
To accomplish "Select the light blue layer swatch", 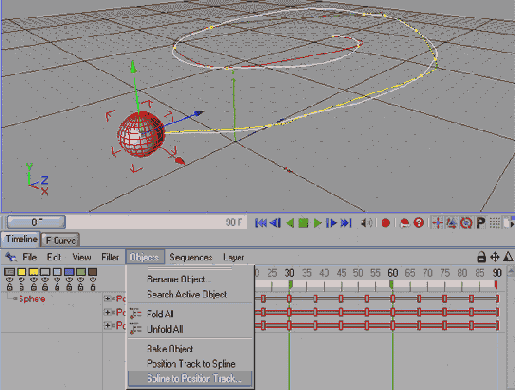I will (57, 272).
